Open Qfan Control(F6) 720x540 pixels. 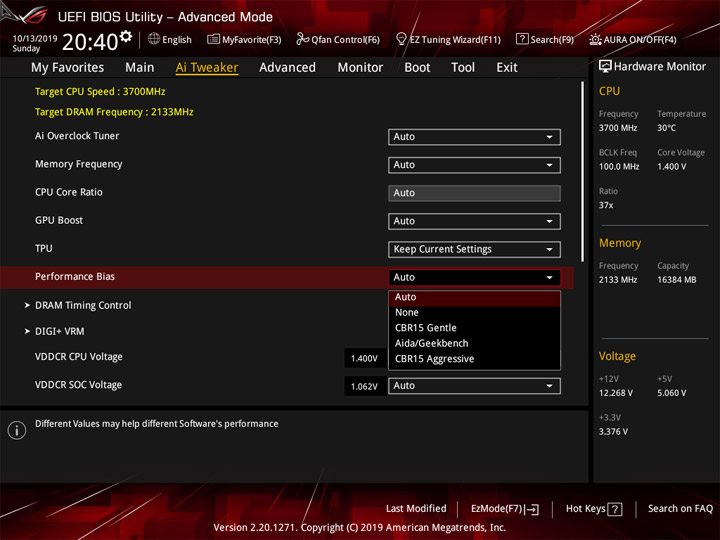(x=338, y=39)
